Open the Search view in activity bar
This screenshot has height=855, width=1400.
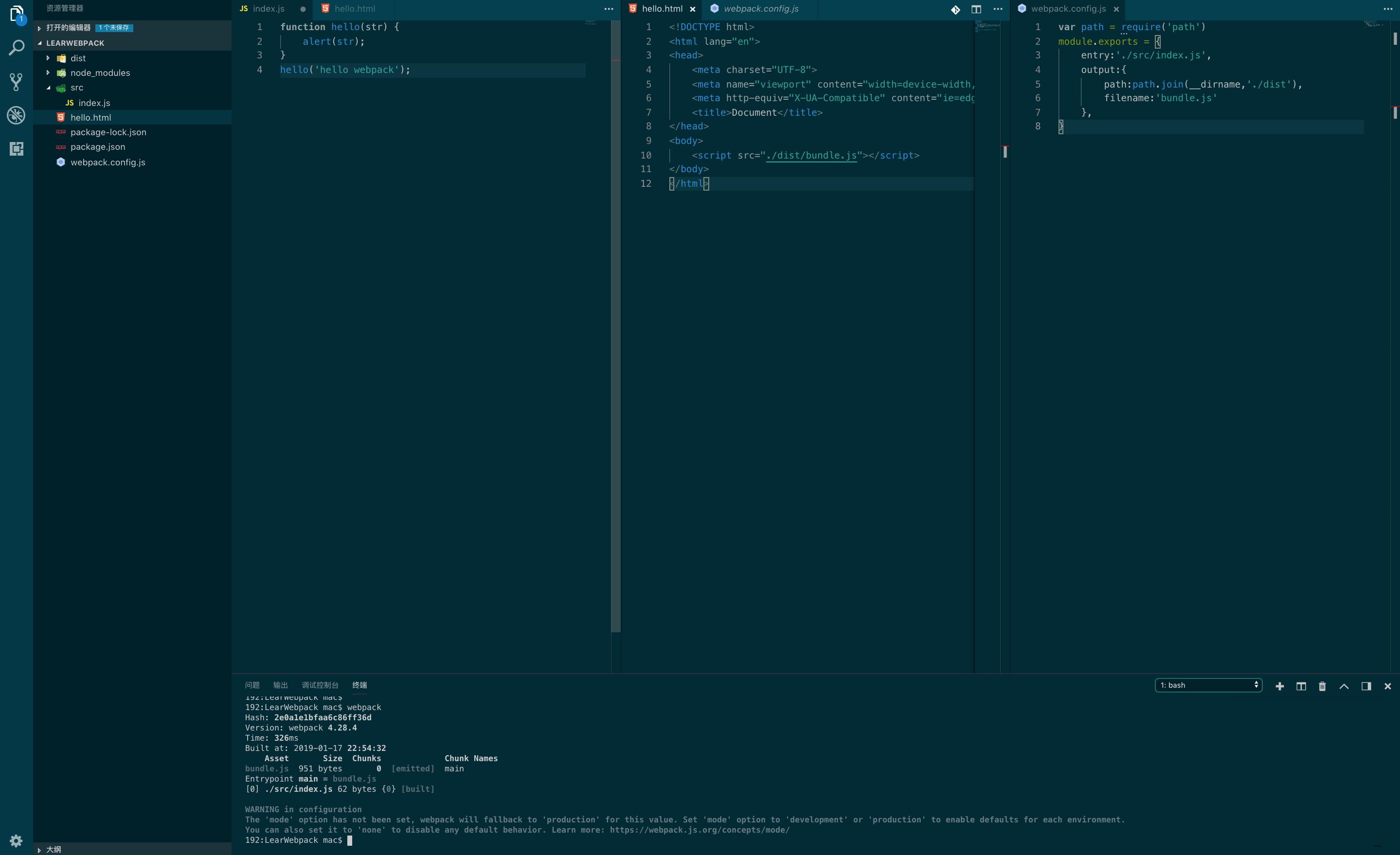pyautogui.click(x=17, y=48)
